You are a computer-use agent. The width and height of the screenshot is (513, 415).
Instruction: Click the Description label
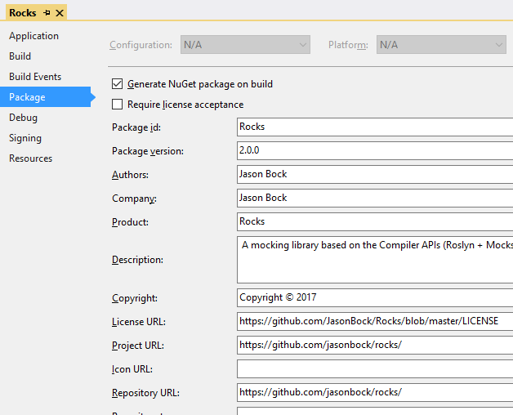137,260
